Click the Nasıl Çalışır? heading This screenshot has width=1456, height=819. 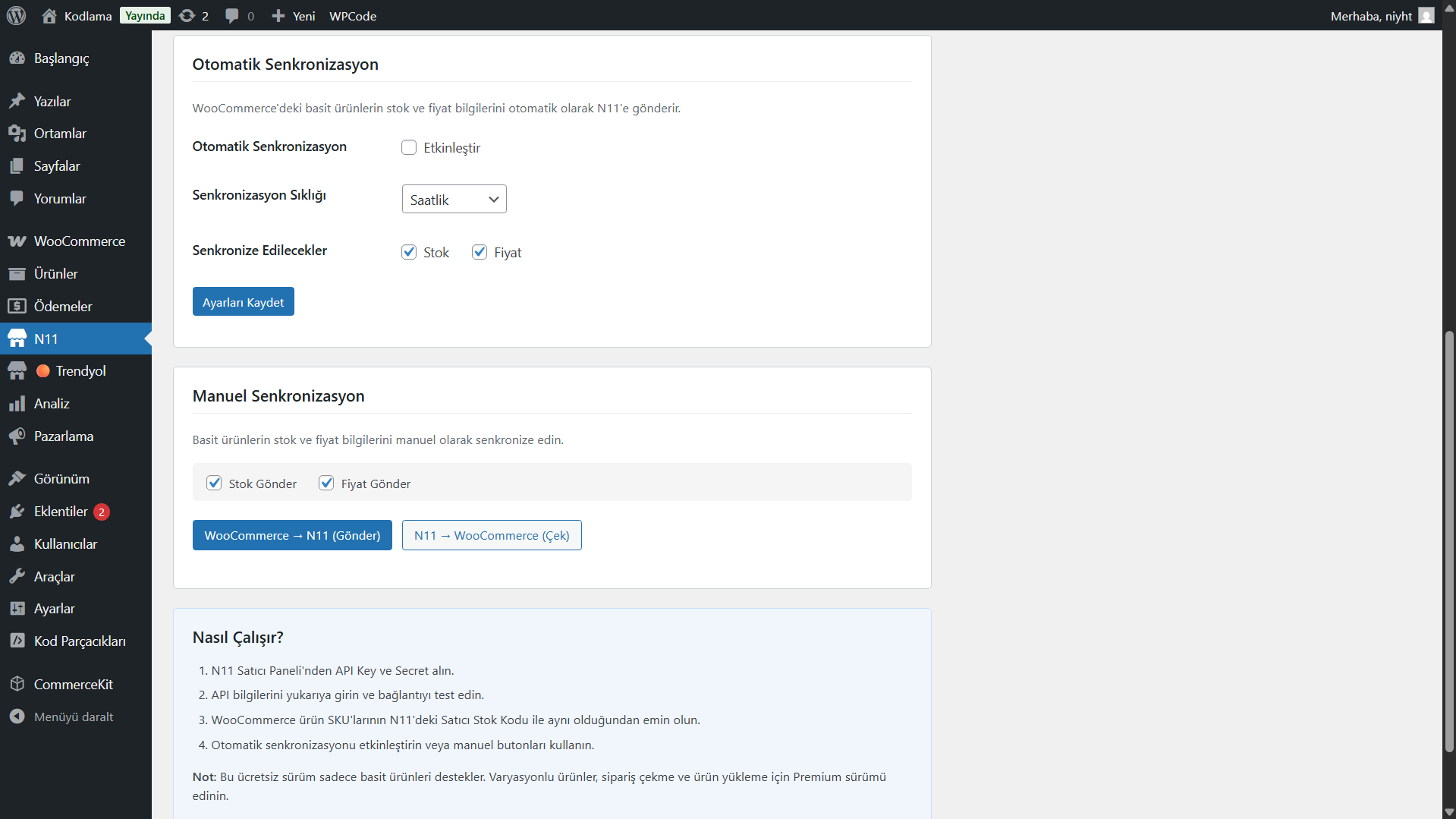(238, 638)
